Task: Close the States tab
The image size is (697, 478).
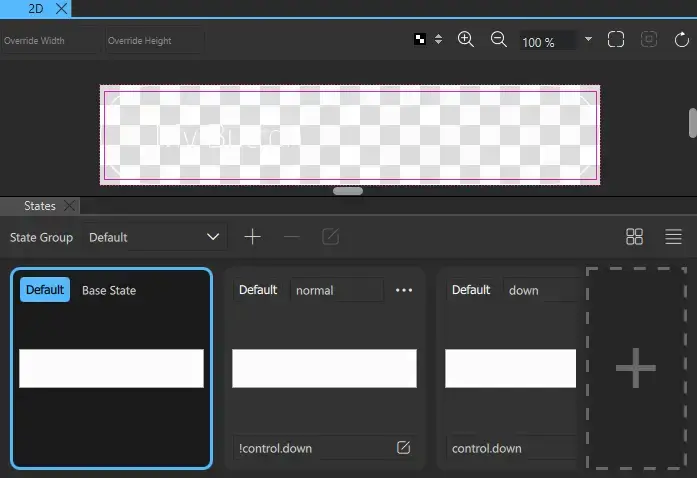Action: coord(69,205)
